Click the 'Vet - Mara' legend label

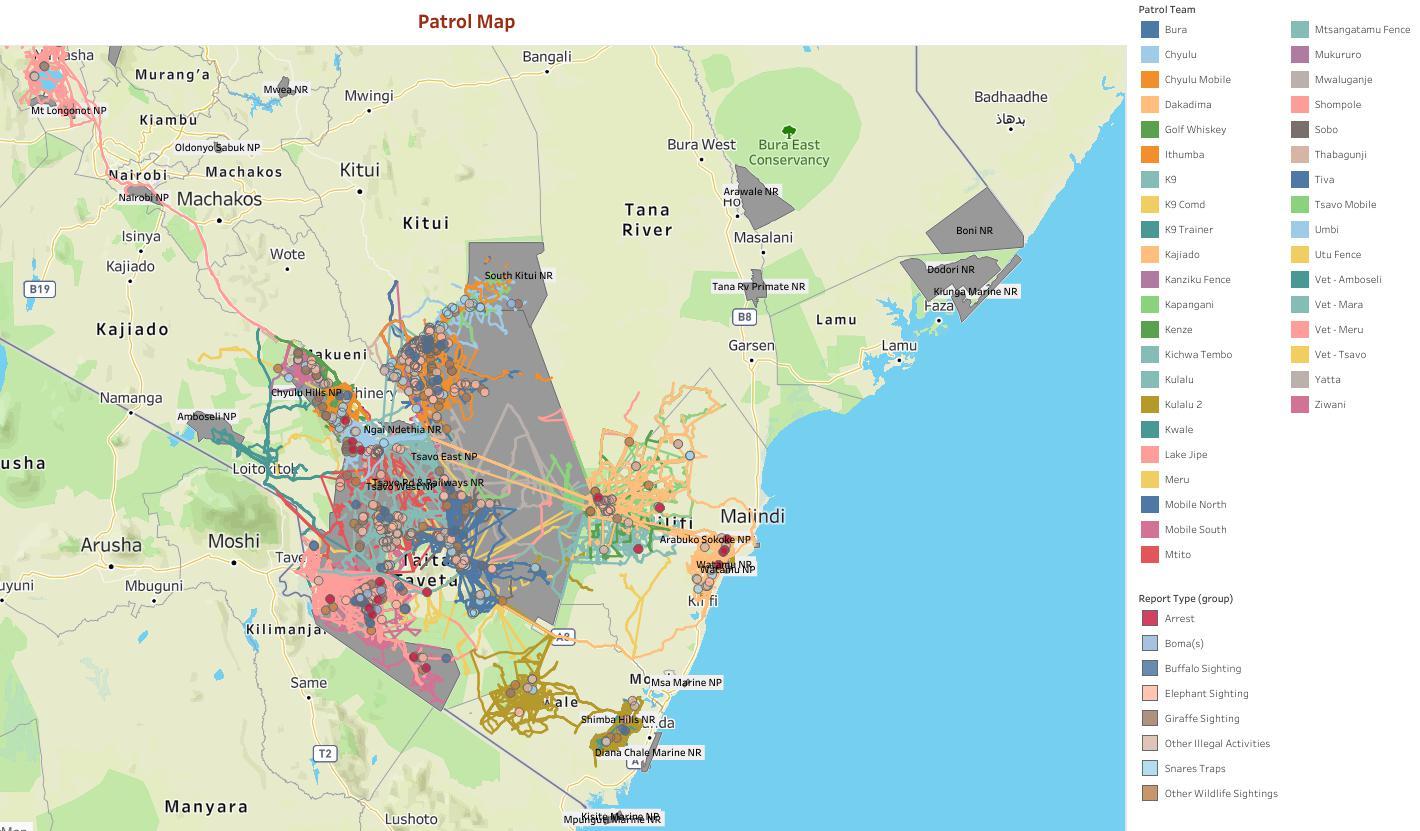[x=1338, y=305]
